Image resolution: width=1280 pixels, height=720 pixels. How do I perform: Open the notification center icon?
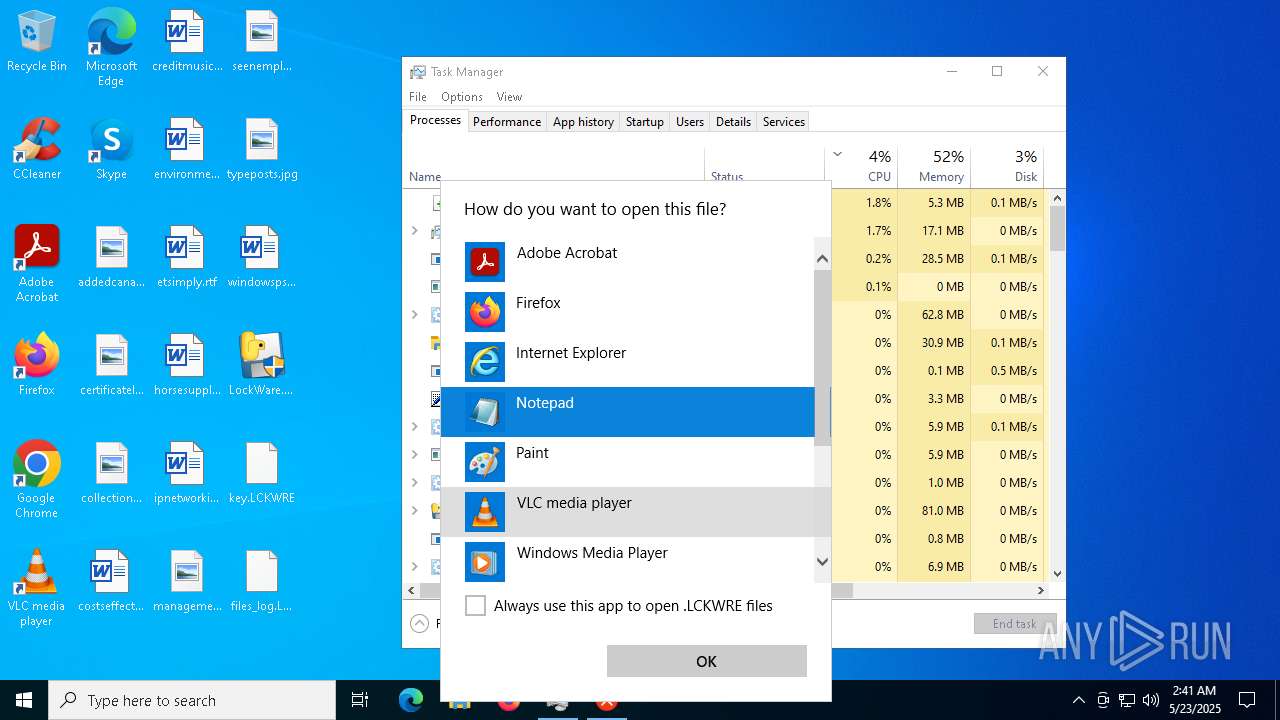(1247, 700)
